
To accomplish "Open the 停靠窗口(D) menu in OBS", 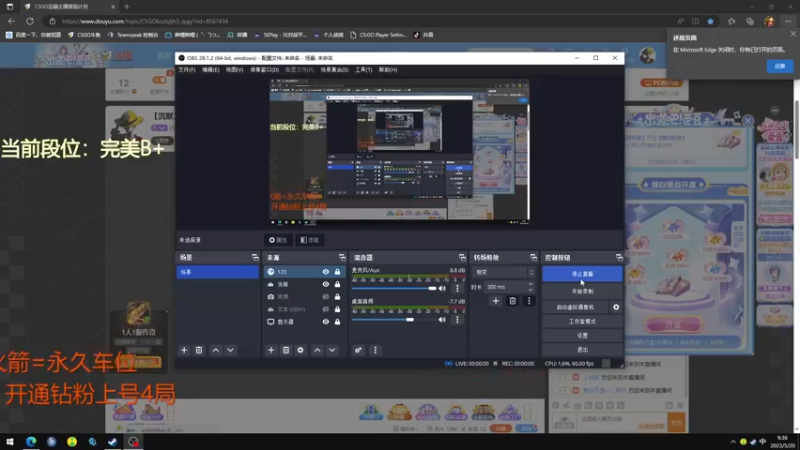I will tap(264, 70).
